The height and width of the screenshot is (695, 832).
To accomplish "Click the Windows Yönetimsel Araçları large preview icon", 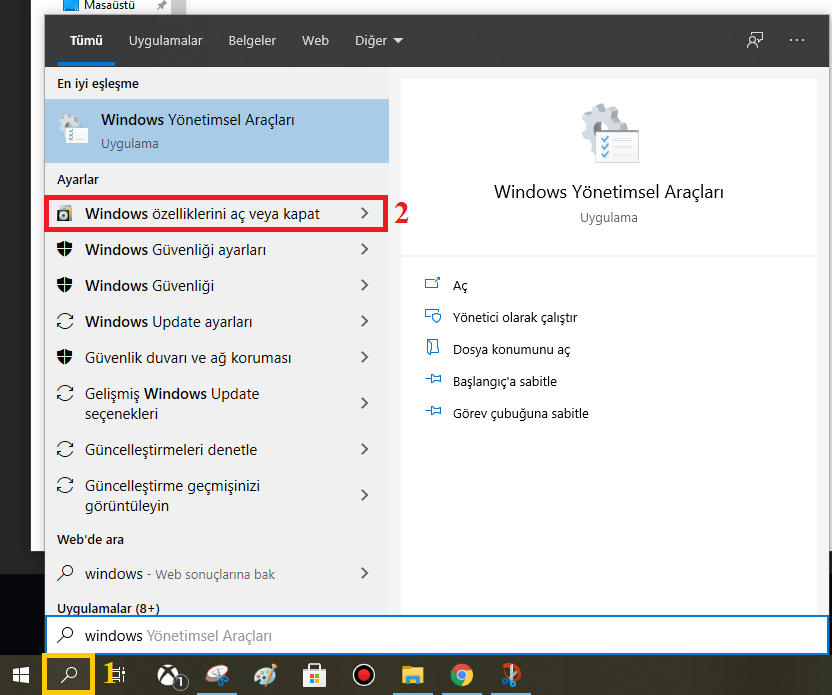I will click(609, 133).
